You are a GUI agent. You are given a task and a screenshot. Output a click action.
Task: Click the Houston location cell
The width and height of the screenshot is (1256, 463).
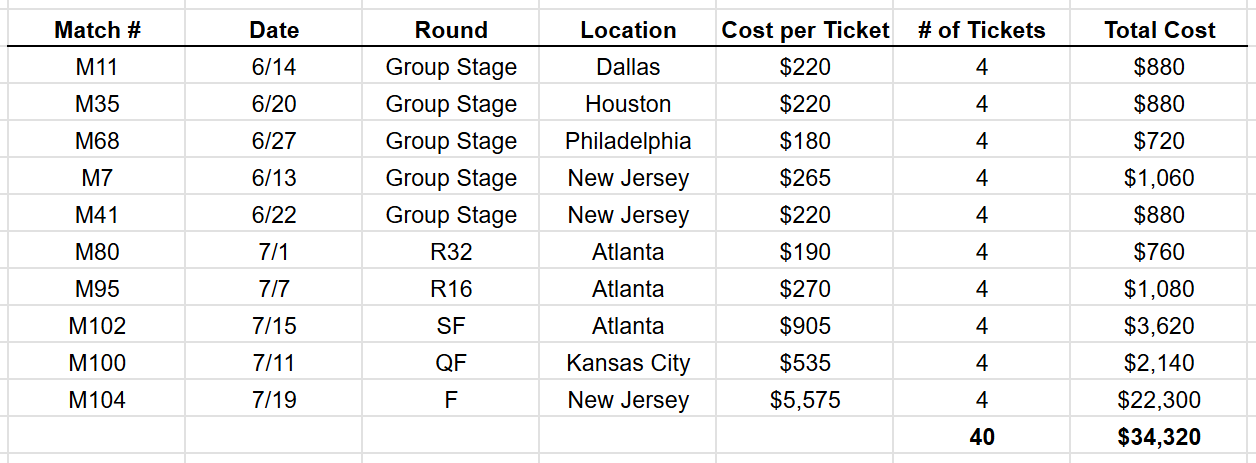[628, 104]
